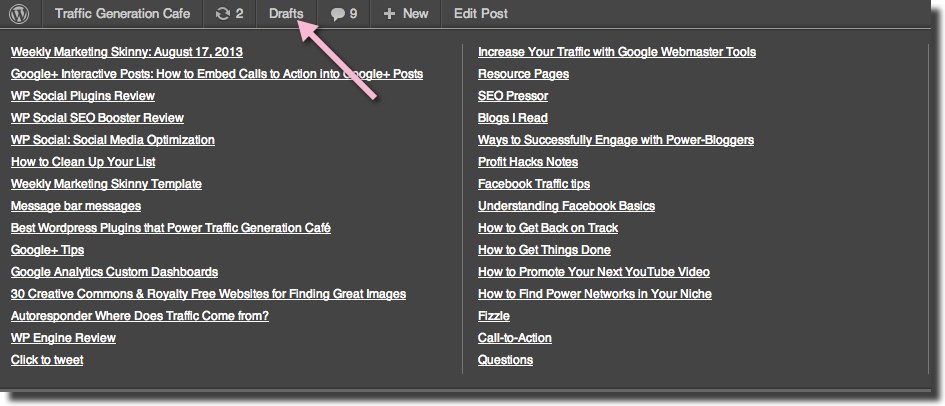Open Traffic Generation Cafe site menu

[x=122, y=13]
